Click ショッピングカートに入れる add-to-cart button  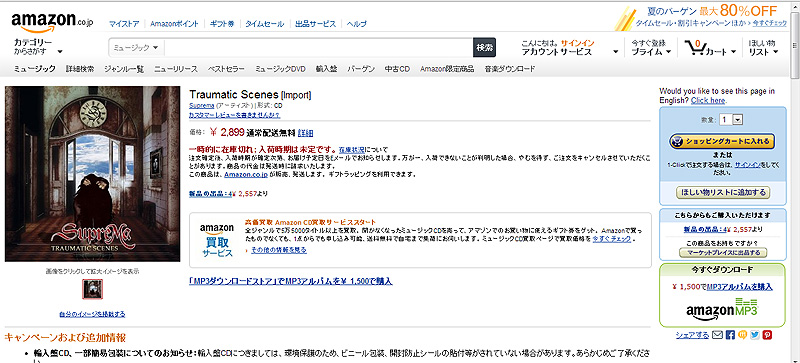click(x=721, y=141)
